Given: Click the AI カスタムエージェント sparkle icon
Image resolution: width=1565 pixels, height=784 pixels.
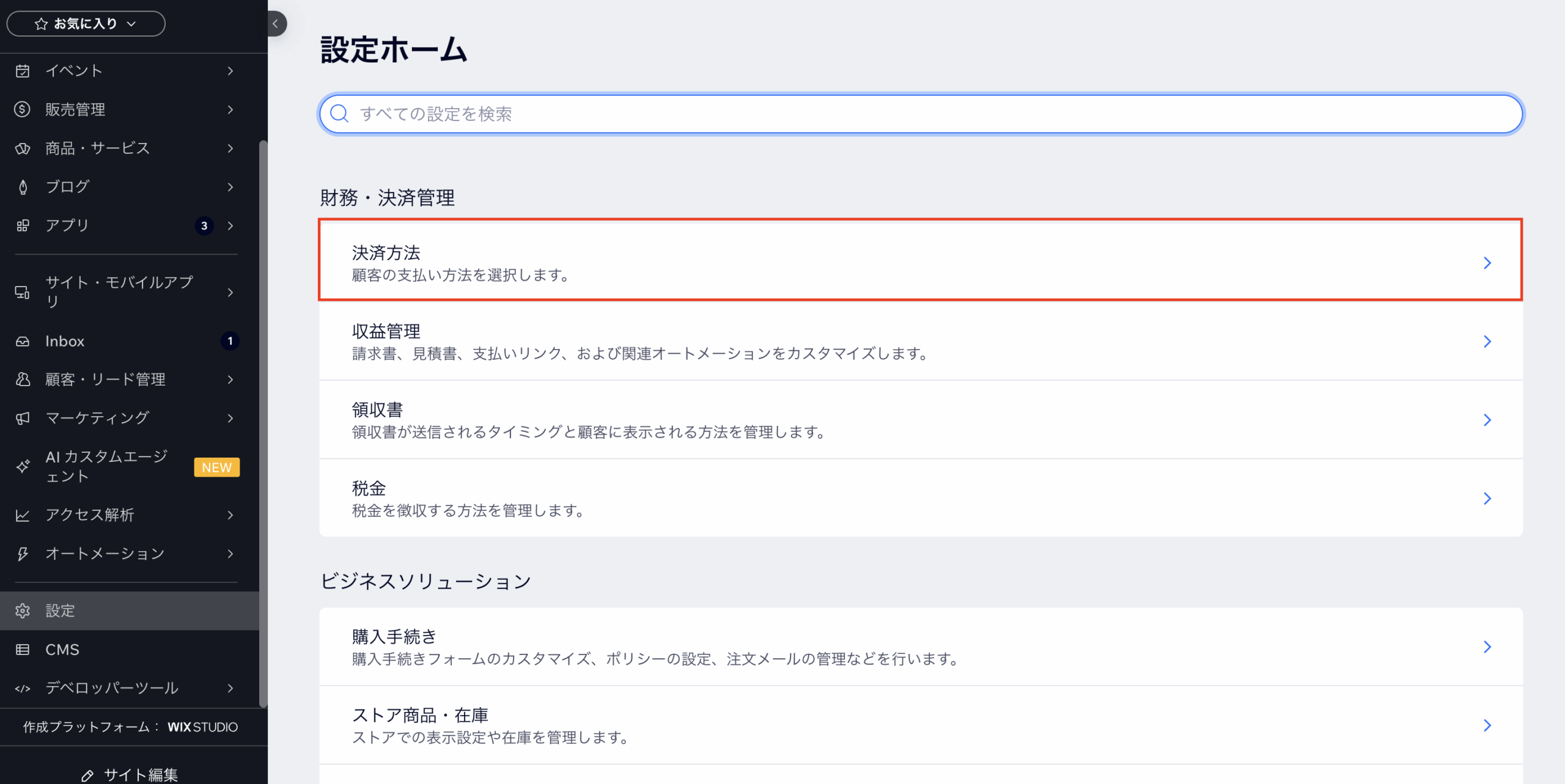Looking at the screenshot, I should (23, 466).
